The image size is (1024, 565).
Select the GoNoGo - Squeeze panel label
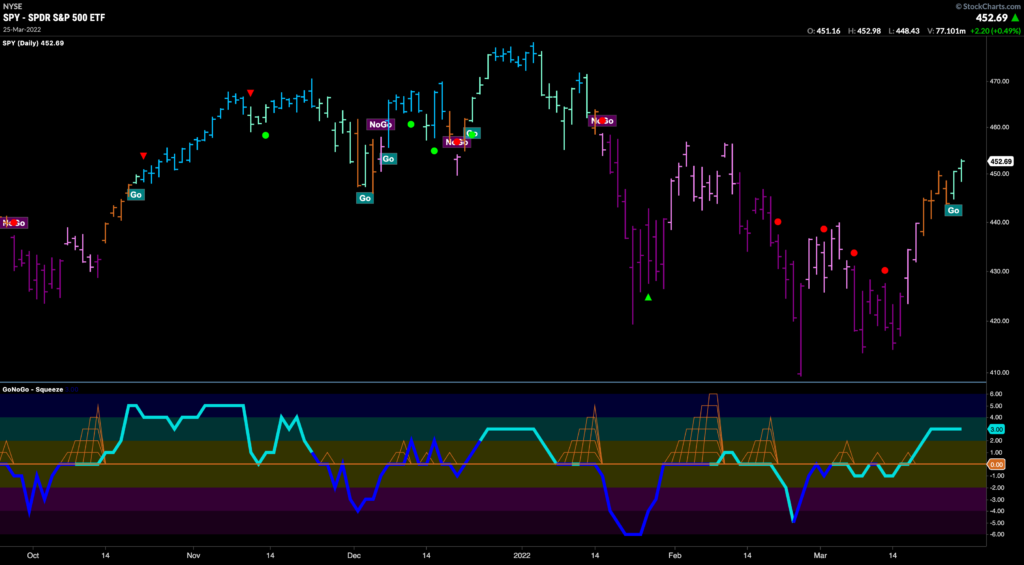click(x=34, y=389)
